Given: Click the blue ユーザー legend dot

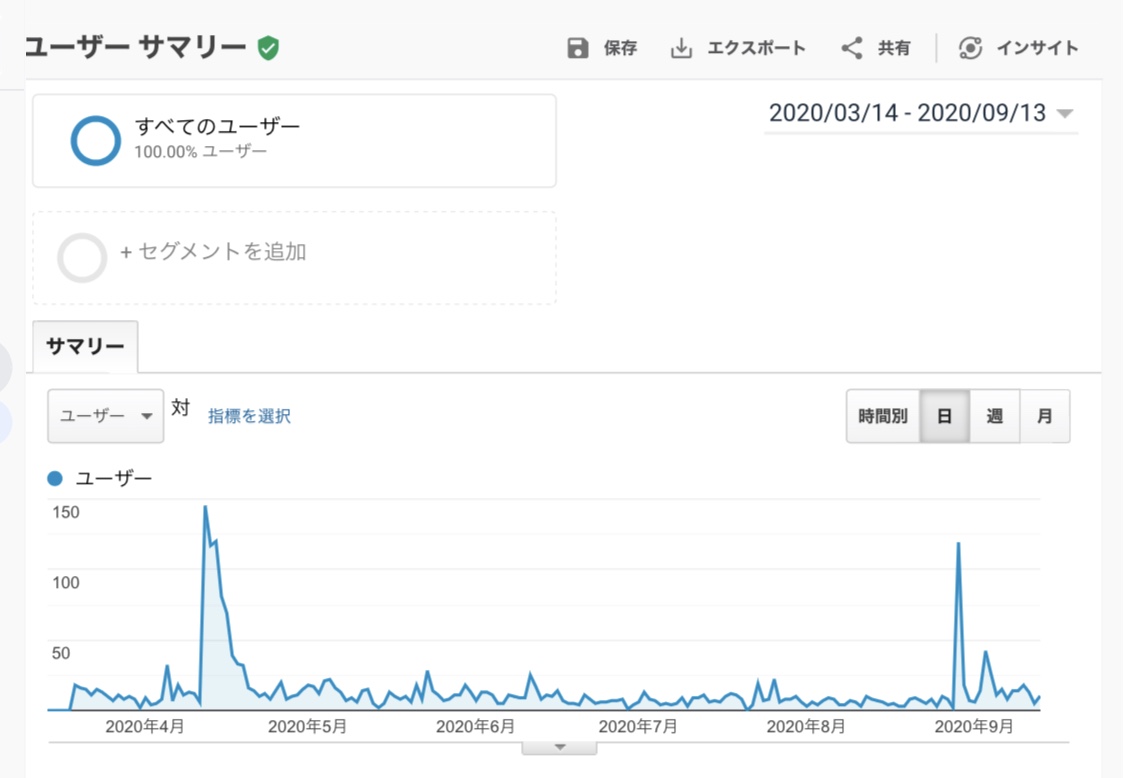Looking at the screenshot, I should click(55, 479).
